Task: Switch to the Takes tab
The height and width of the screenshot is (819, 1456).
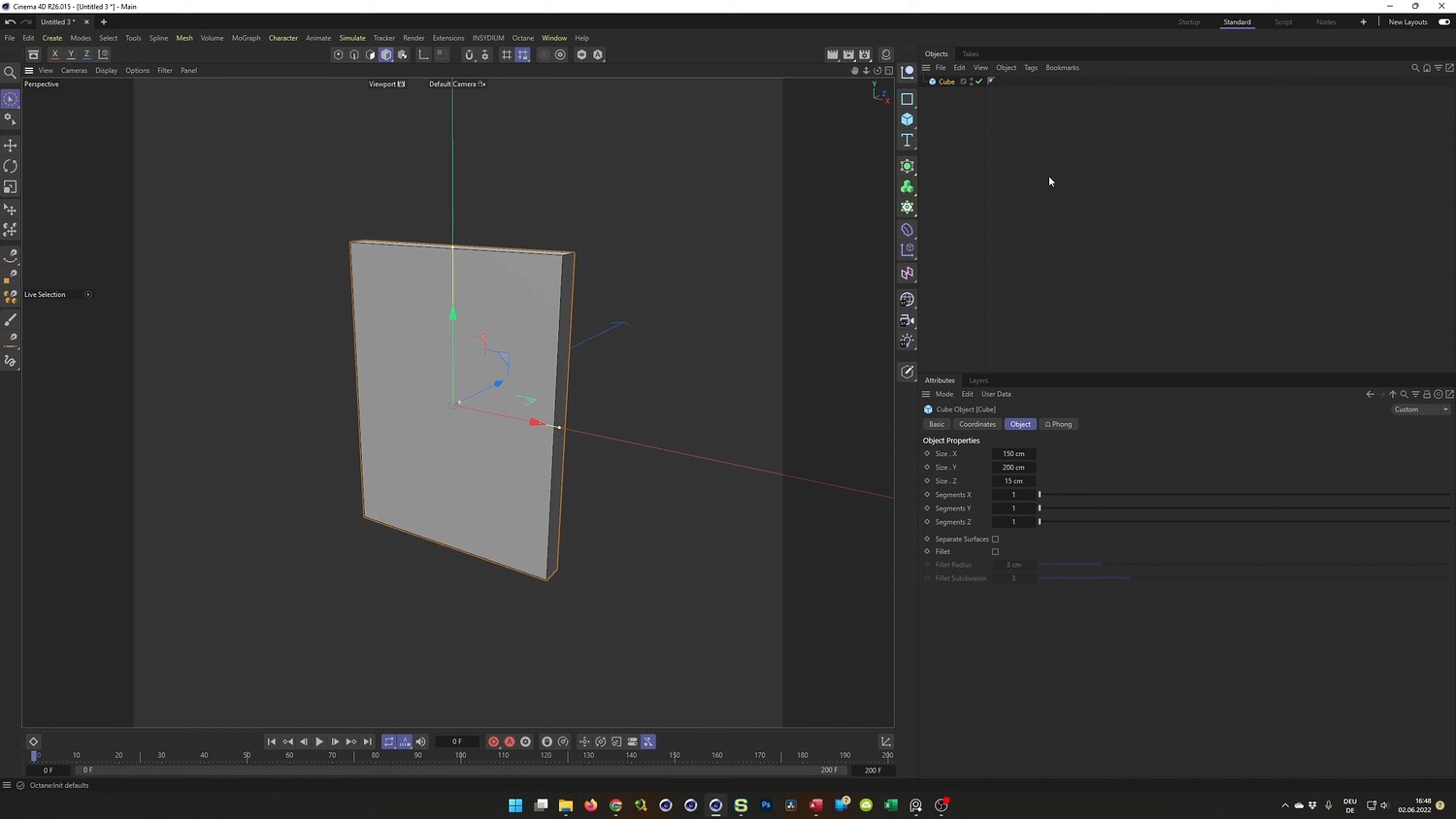Action: 971,54
